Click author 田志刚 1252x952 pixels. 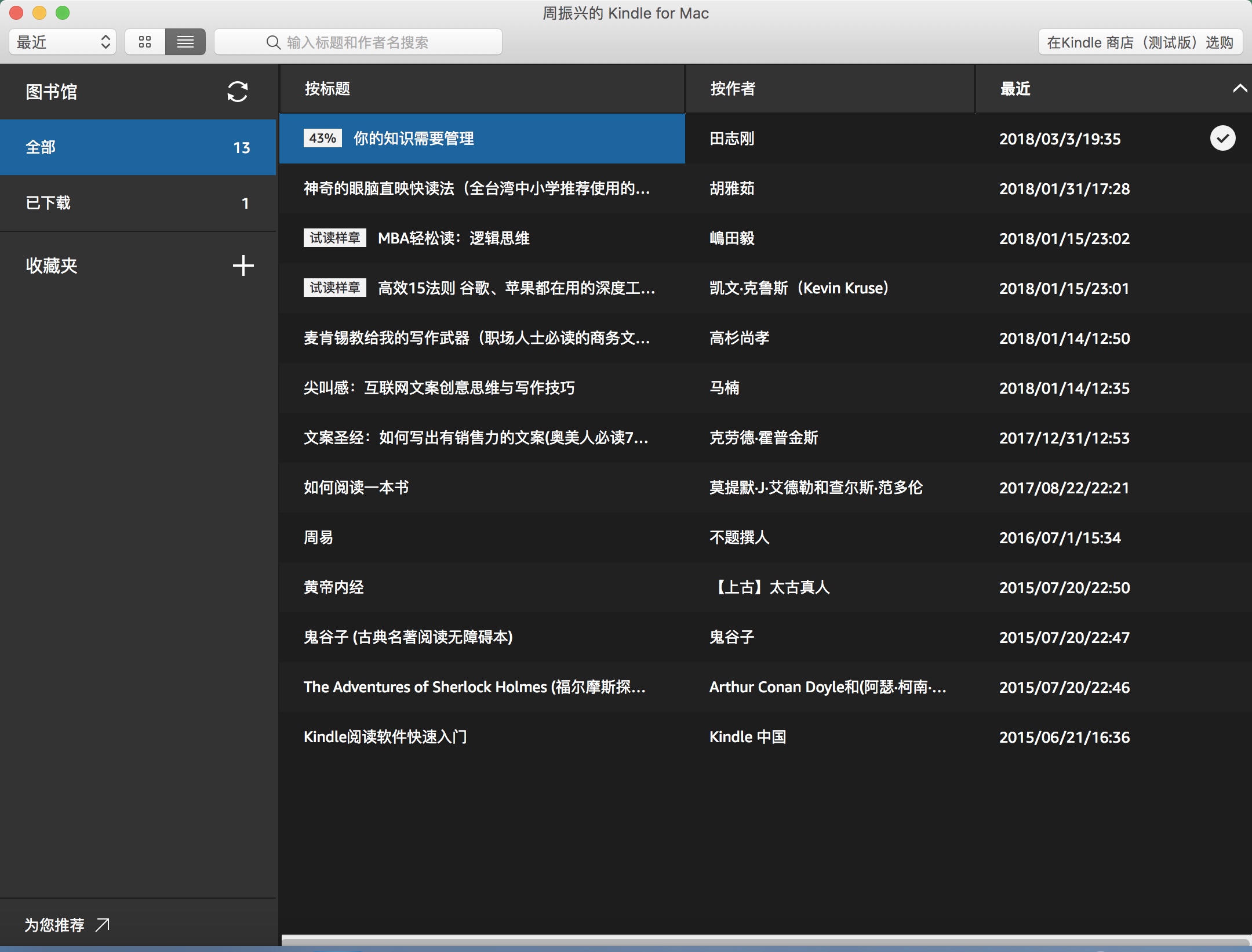click(x=732, y=139)
